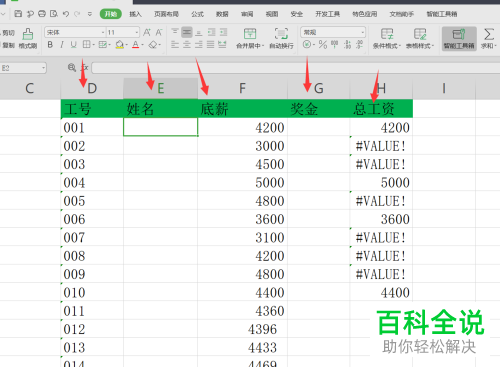Screen dimensions: 500x367
Task: Click the Start (开始) tab pill
Action: tap(111, 14)
